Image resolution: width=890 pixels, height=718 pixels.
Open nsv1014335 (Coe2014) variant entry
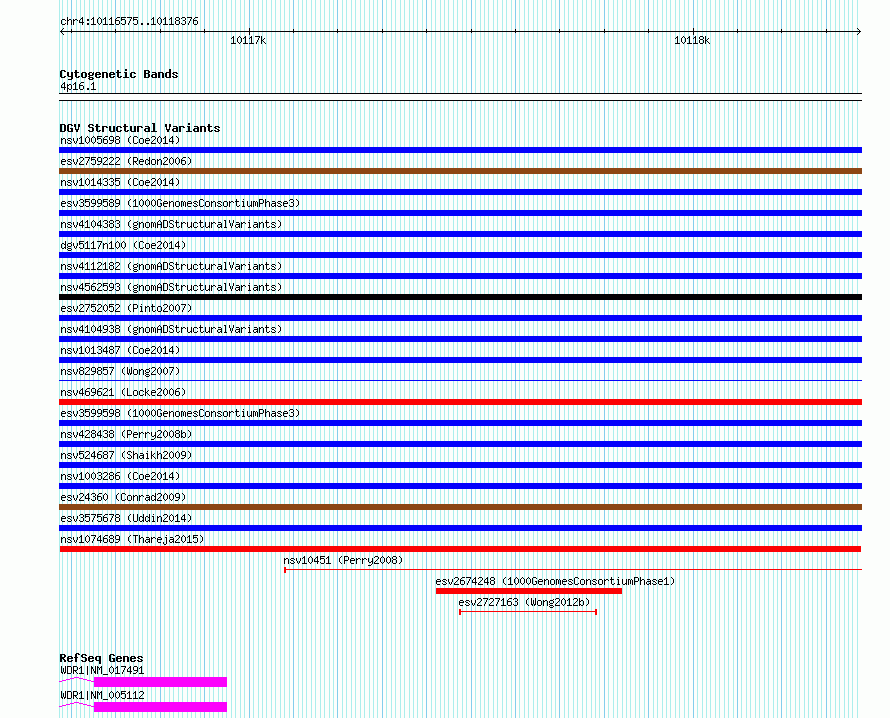120,182
